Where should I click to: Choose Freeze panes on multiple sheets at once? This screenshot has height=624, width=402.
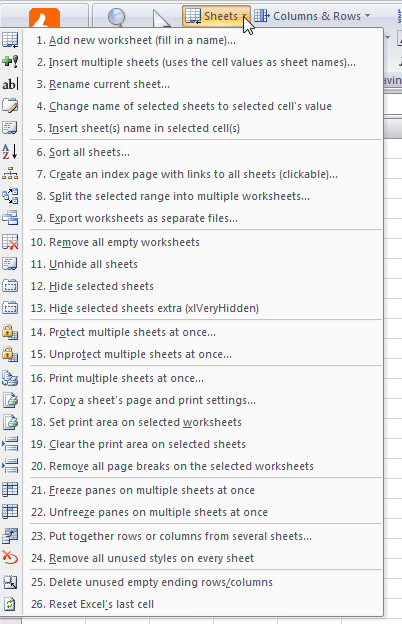click(203, 490)
